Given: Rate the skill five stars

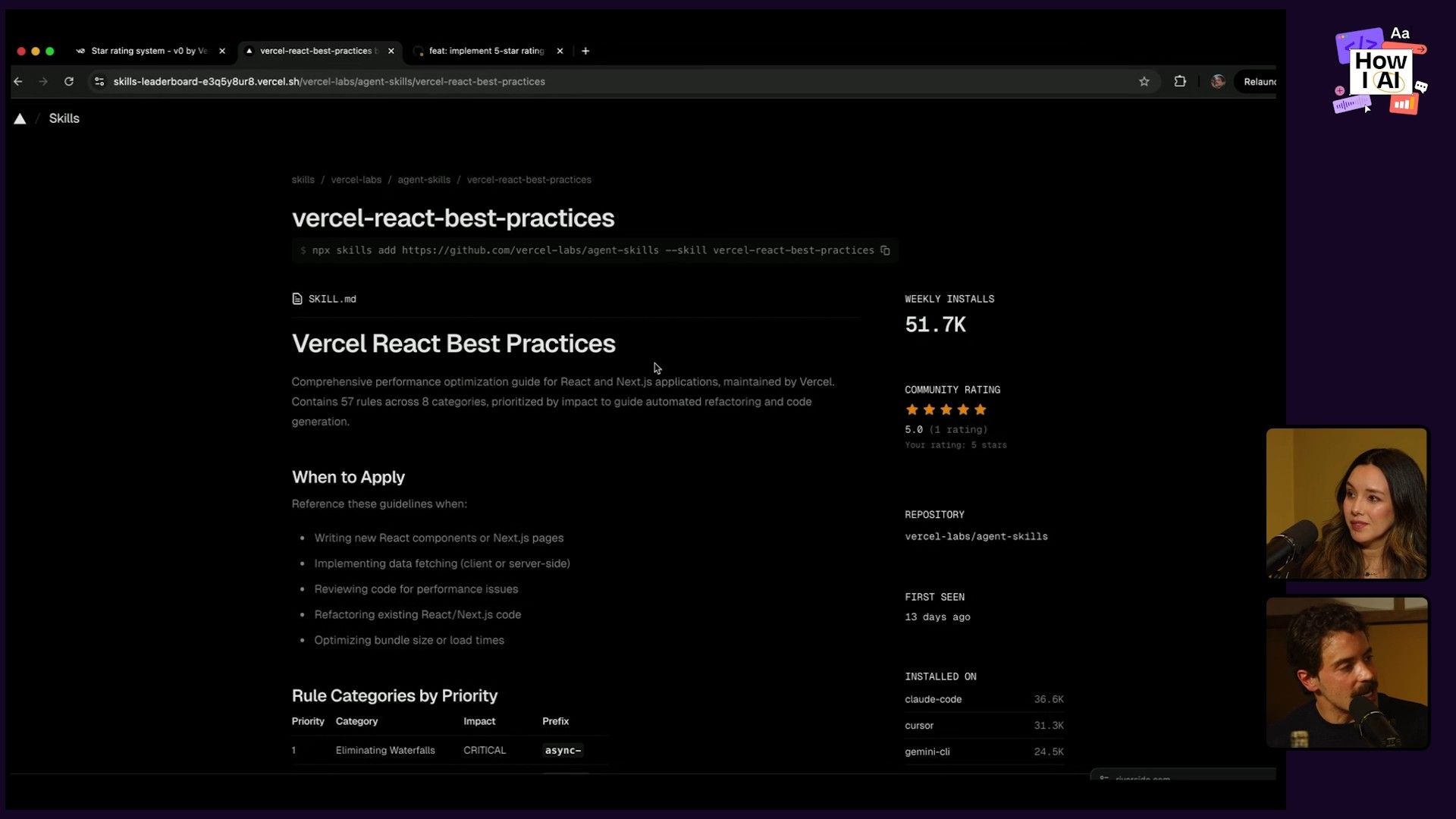Looking at the screenshot, I should (x=980, y=409).
